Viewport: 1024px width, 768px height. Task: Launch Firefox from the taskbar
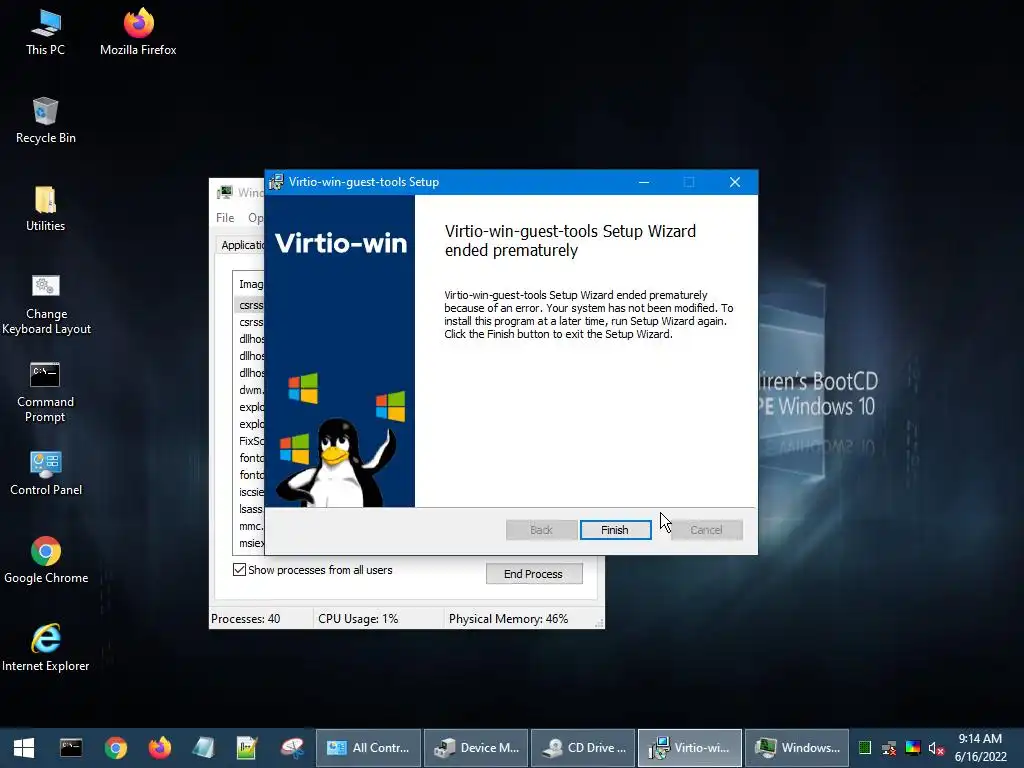(x=159, y=748)
